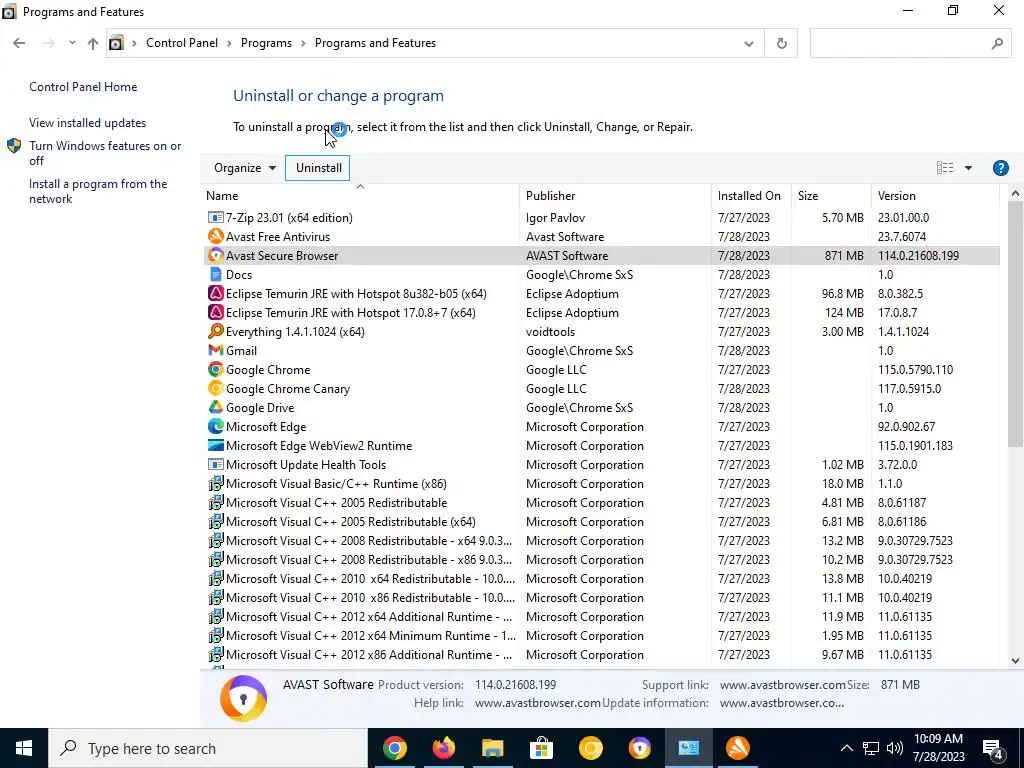Click the Visual Basic/C++ Runtime (x86) icon
The width and height of the screenshot is (1024, 768).
pyautogui.click(x=215, y=483)
